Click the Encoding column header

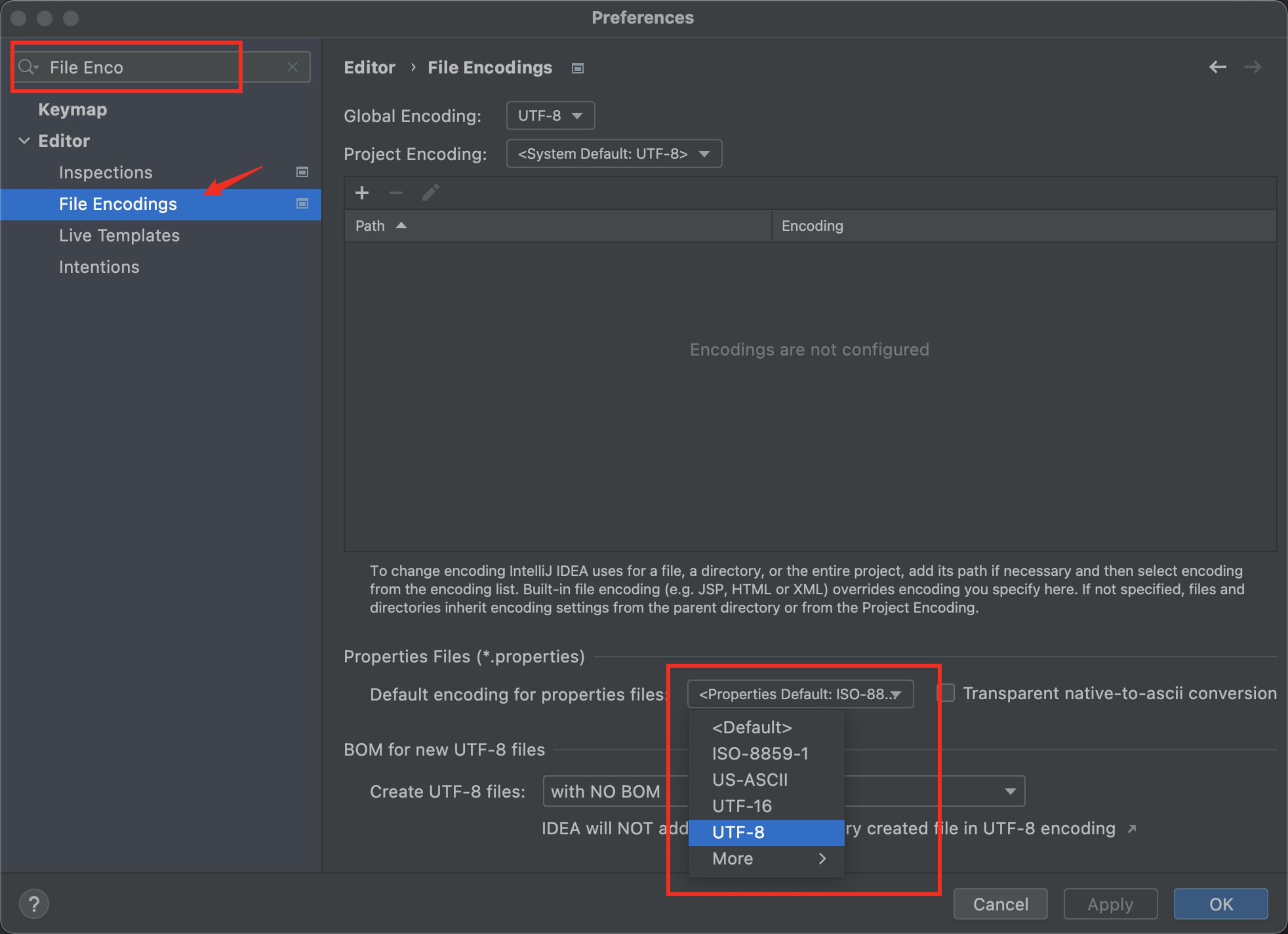pyautogui.click(x=1024, y=226)
